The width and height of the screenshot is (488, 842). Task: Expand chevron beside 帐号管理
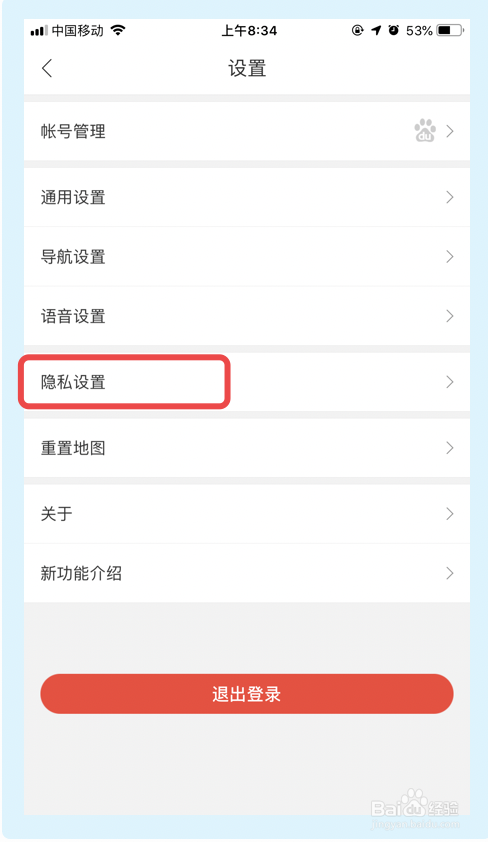pos(450,131)
